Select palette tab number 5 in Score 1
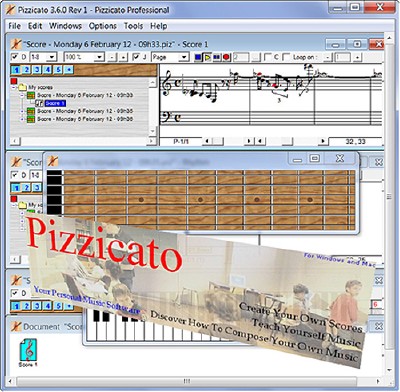Viewport: 400px width, 392px height. coord(58,70)
